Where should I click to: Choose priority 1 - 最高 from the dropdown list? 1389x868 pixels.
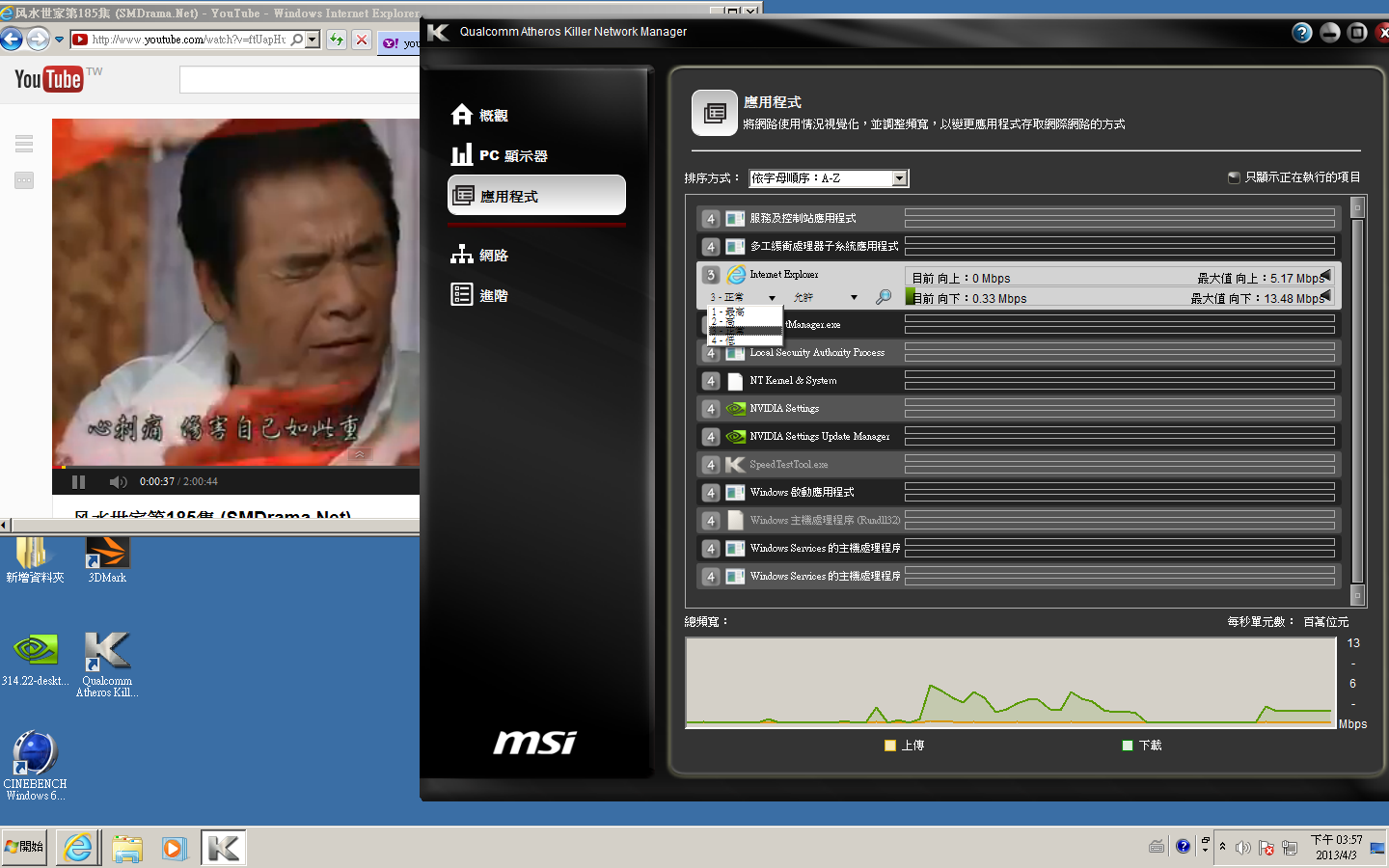744,312
